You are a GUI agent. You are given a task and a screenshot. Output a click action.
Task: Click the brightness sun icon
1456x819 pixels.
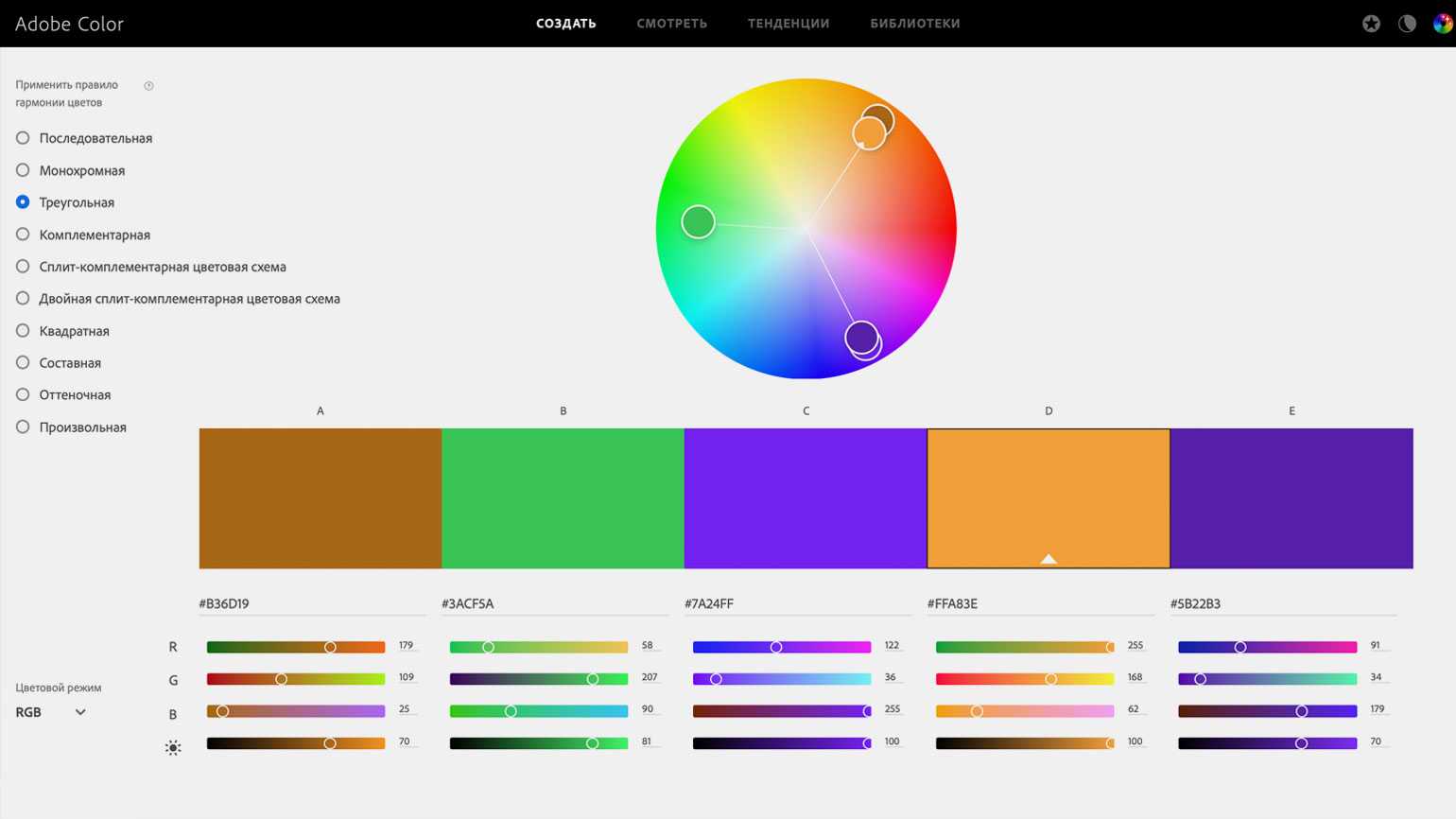tap(173, 747)
